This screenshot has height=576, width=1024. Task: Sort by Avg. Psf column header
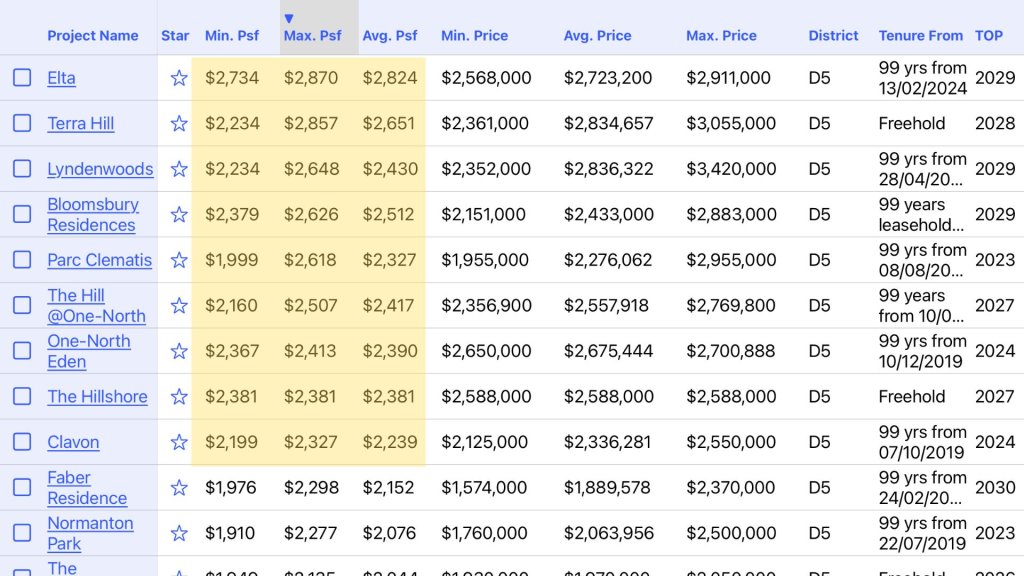[390, 36]
